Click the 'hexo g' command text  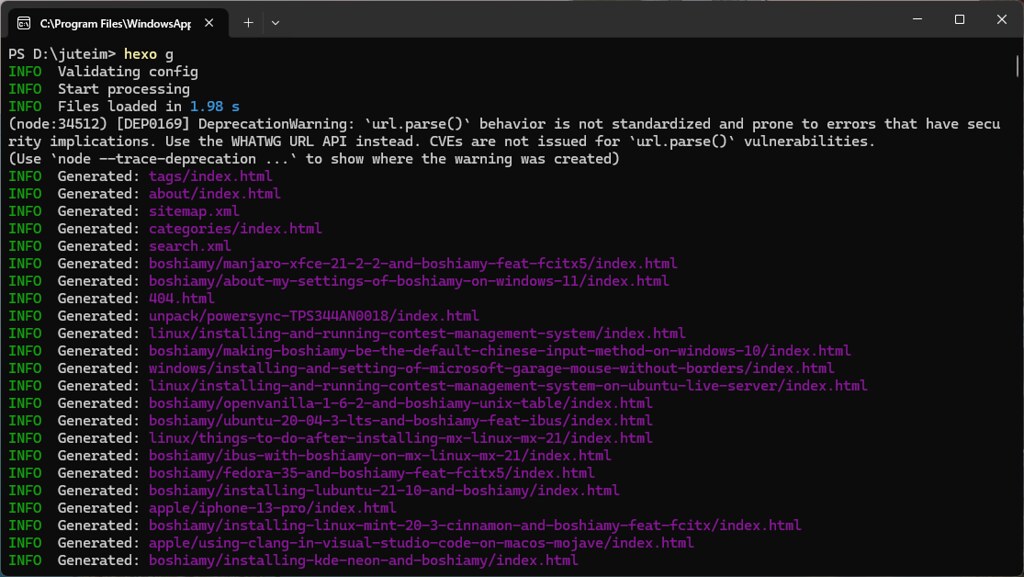(148, 54)
